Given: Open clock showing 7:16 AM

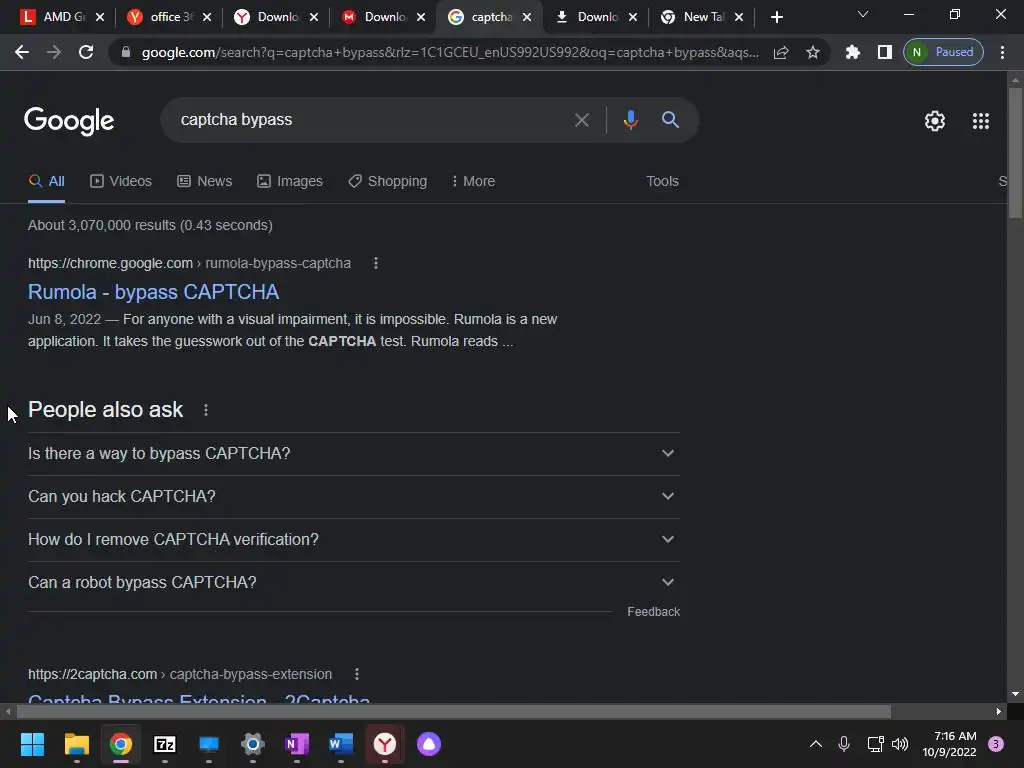Looking at the screenshot, I should pyautogui.click(x=949, y=744).
